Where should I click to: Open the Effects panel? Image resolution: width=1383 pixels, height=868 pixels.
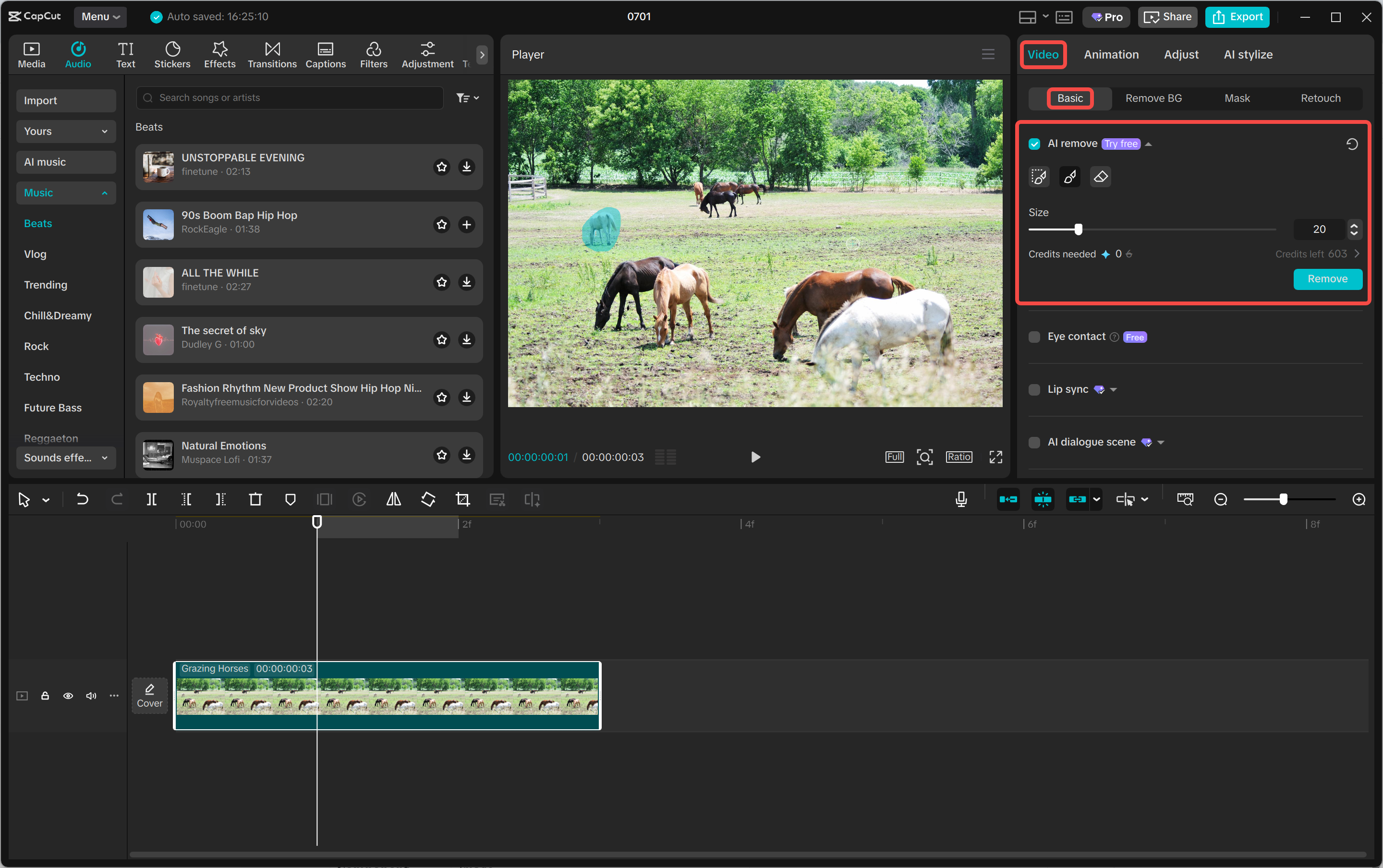click(218, 54)
